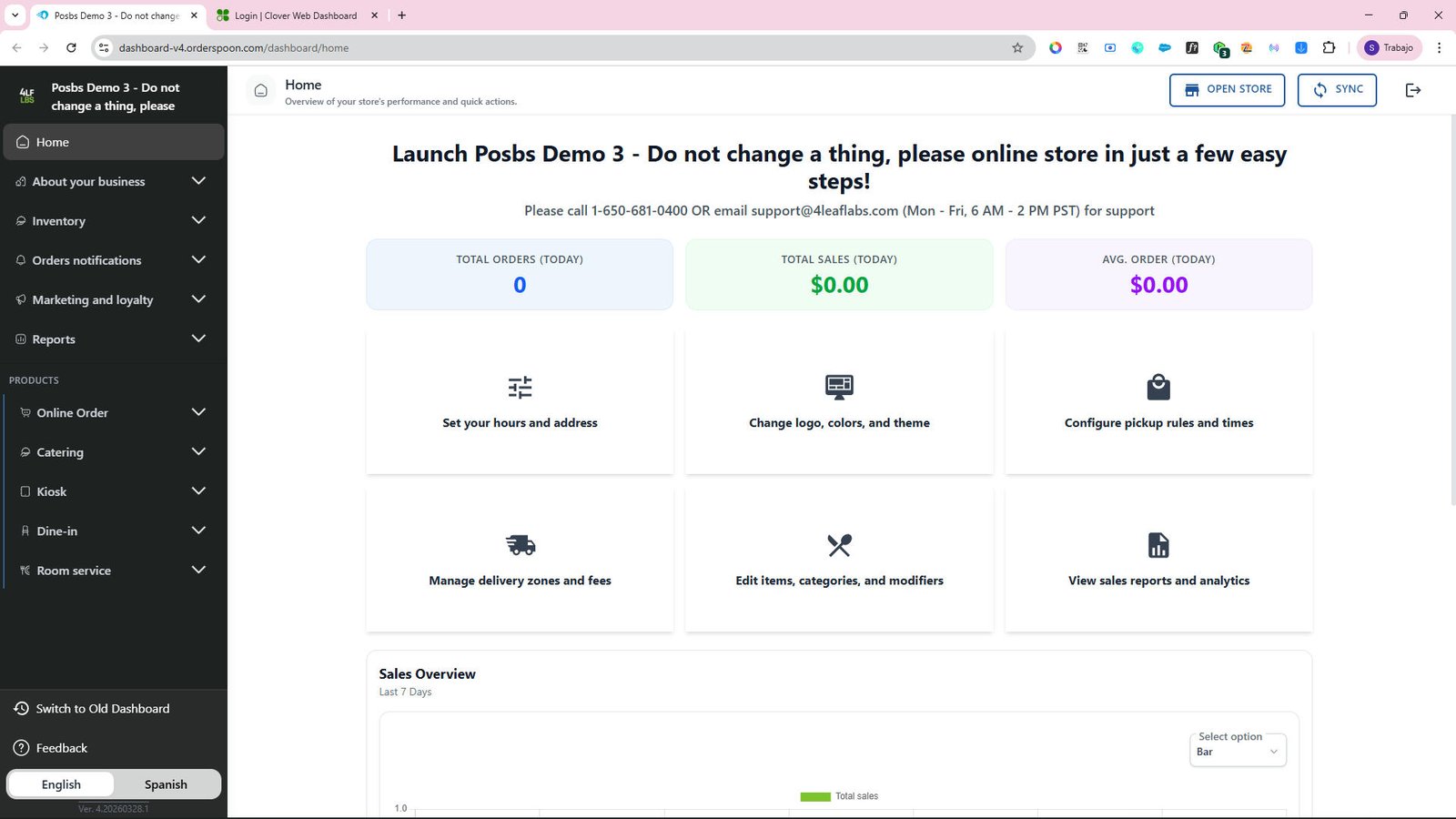Click the fork and knife edit items icon
Image resolution: width=1456 pixels, height=819 pixels.
coord(839,545)
